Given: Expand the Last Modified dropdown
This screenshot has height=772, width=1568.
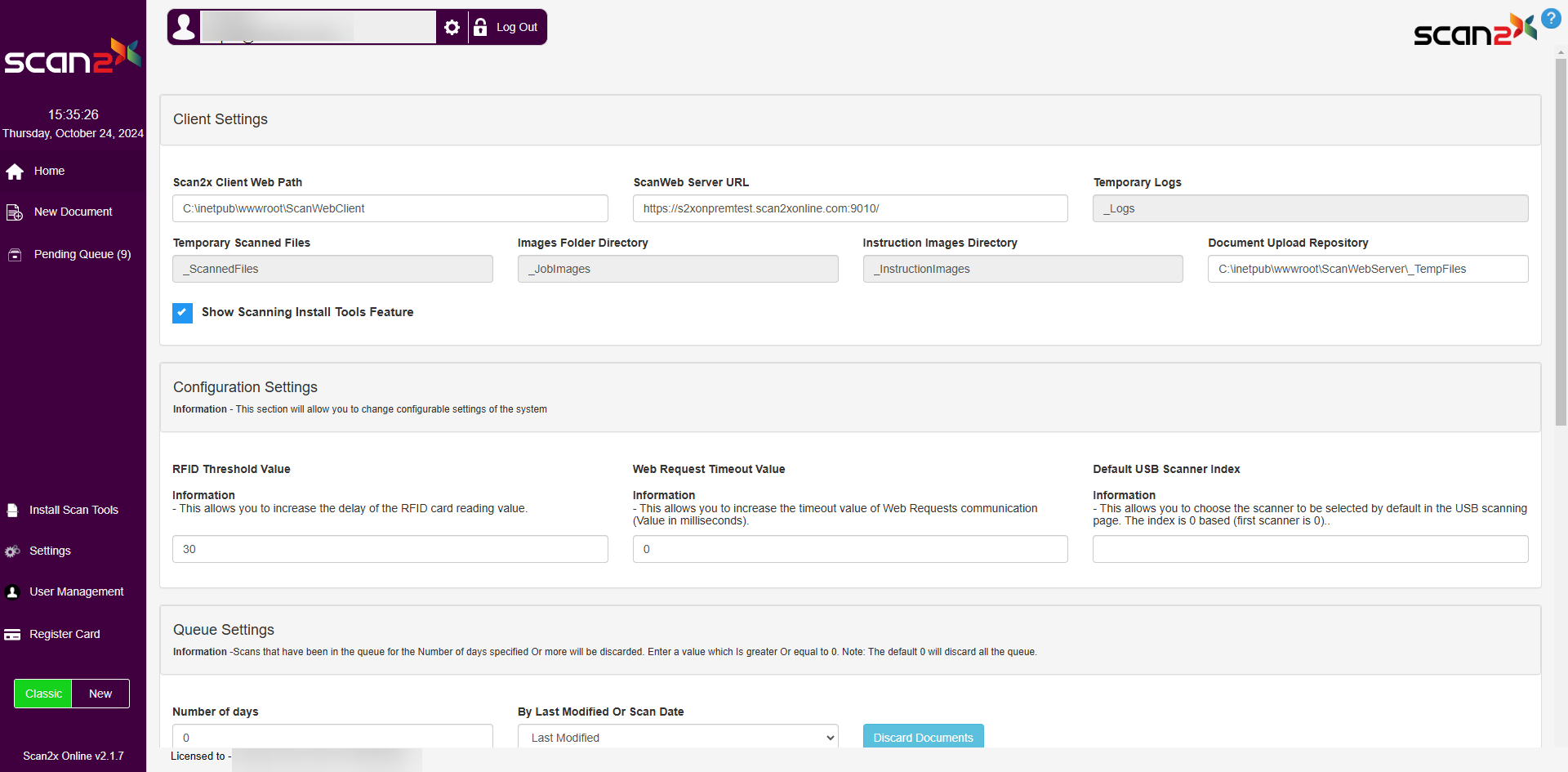Looking at the screenshot, I should (x=677, y=737).
